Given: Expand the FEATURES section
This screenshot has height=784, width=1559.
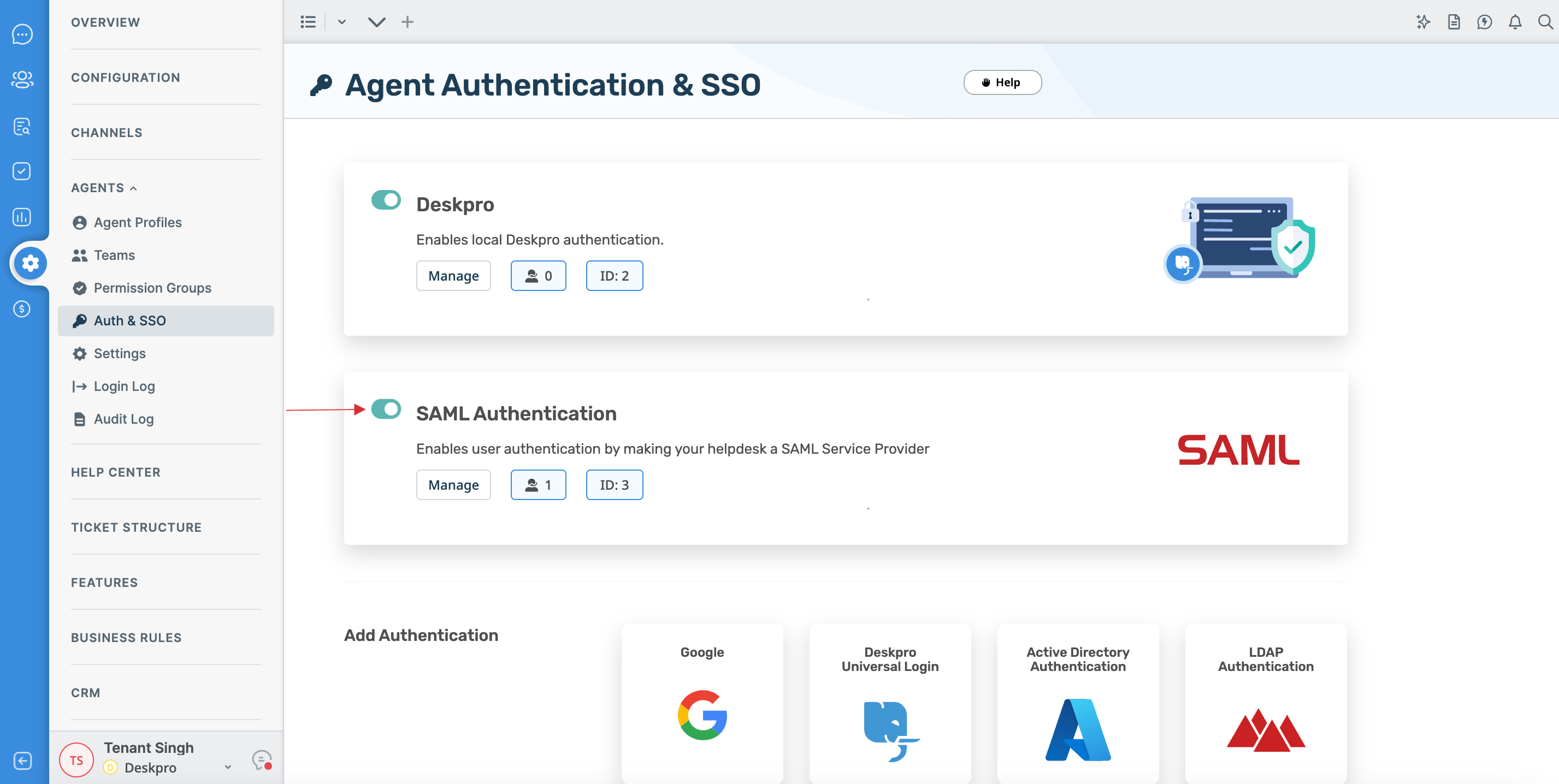Looking at the screenshot, I should point(104,583).
